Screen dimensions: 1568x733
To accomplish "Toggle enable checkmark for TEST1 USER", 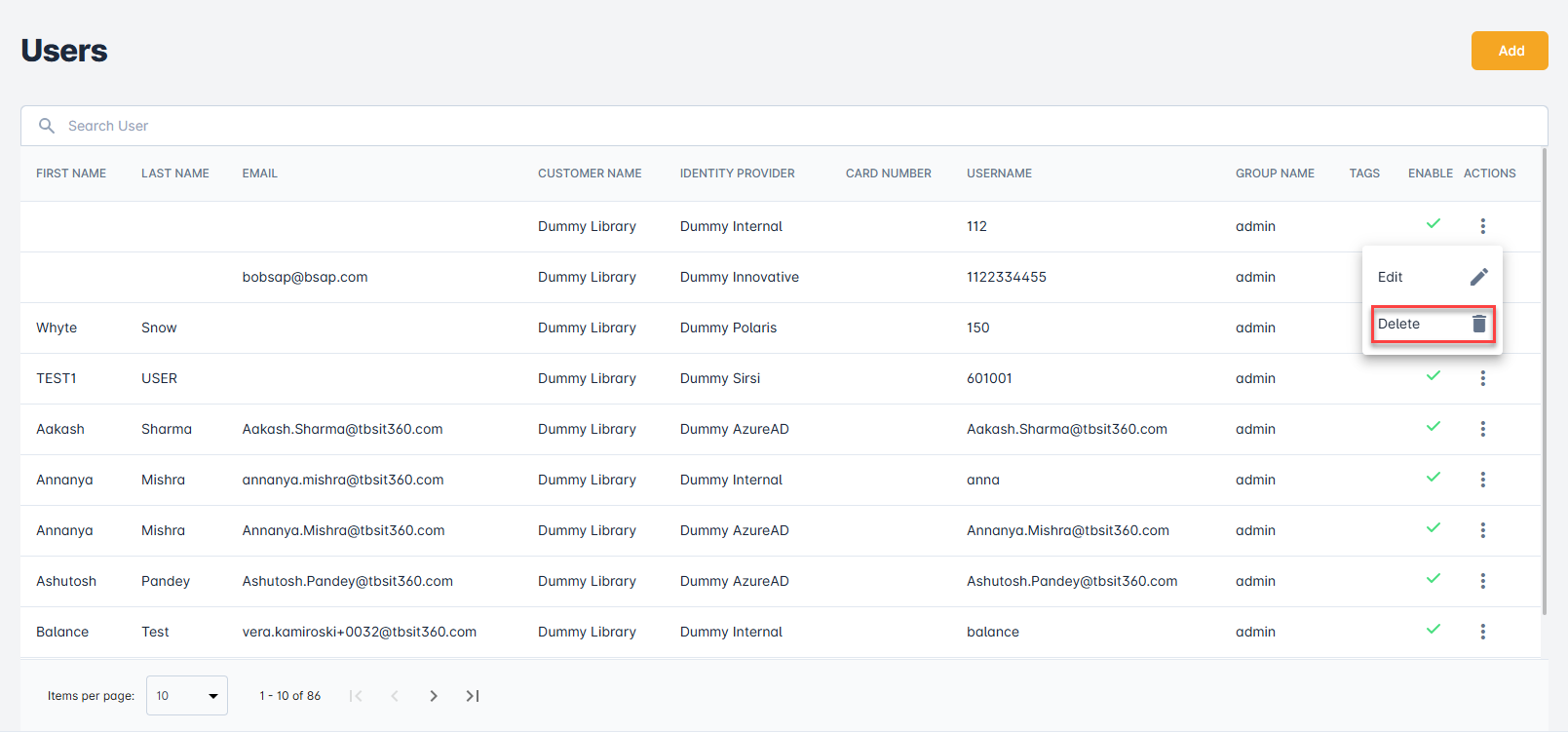I will [1433, 376].
